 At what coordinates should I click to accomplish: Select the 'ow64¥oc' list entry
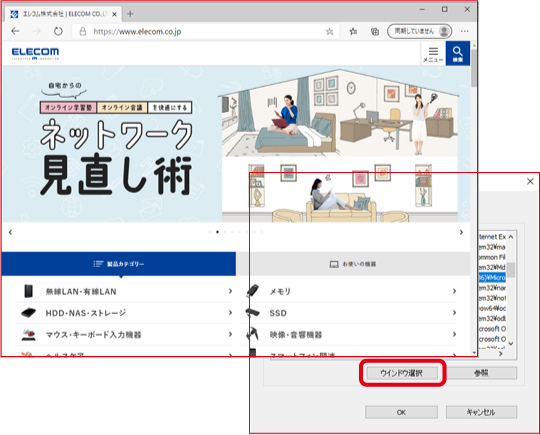click(492, 308)
